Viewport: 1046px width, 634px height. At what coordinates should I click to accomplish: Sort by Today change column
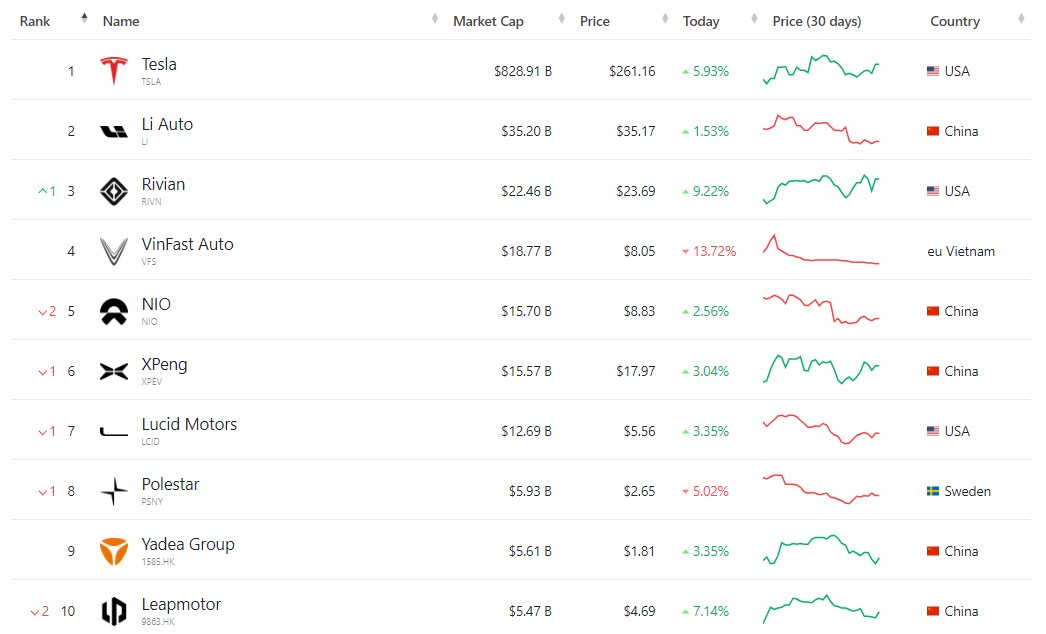[701, 21]
